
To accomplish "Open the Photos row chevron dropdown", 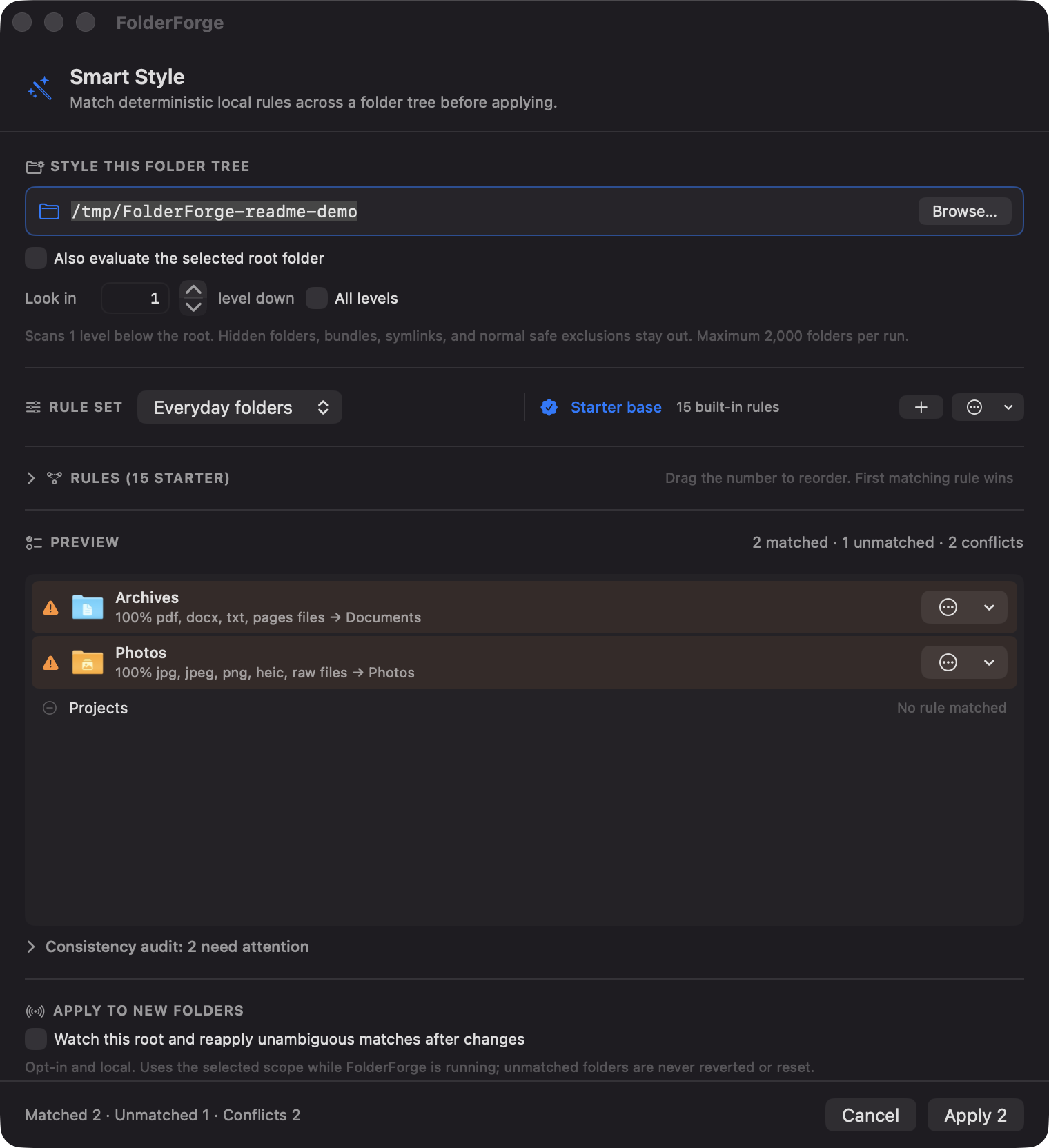I will click(x=989, y=662).
